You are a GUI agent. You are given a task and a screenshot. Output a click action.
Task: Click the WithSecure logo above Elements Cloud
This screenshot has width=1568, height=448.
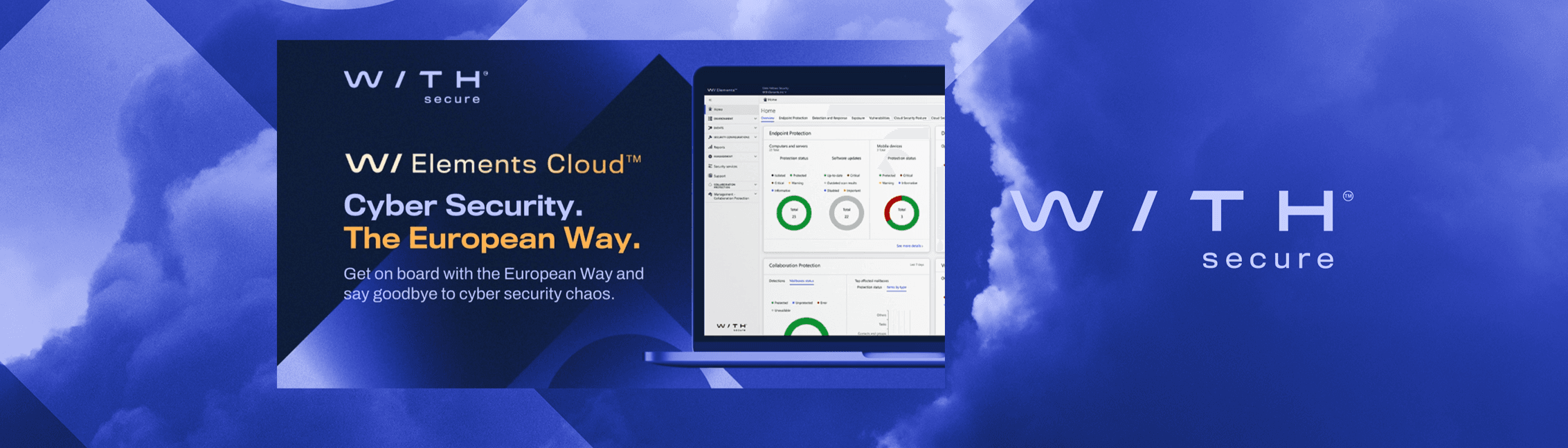click(416, 87)
